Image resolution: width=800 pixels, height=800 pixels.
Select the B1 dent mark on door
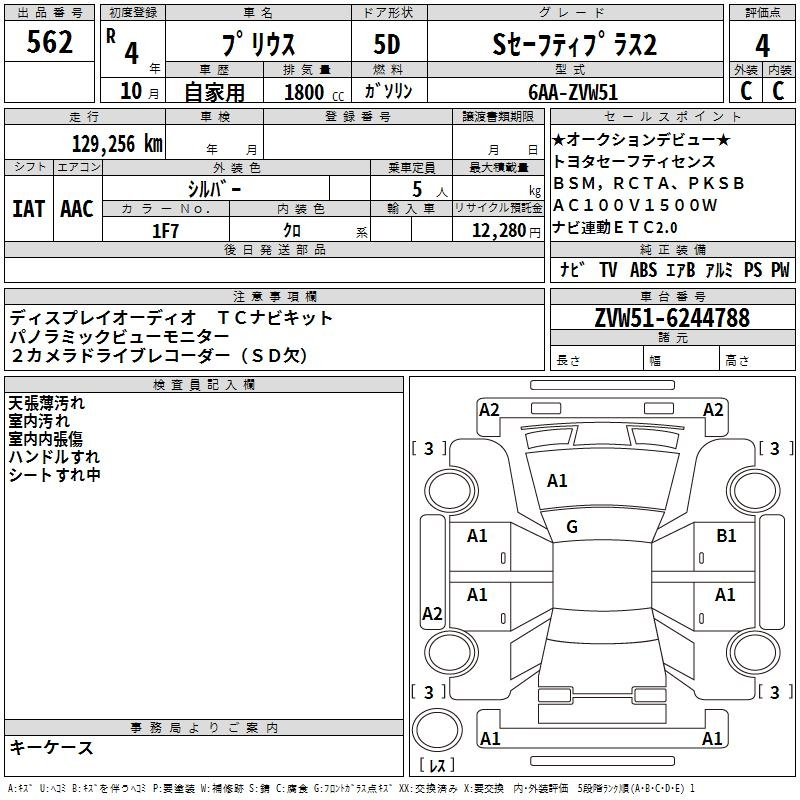726,536
